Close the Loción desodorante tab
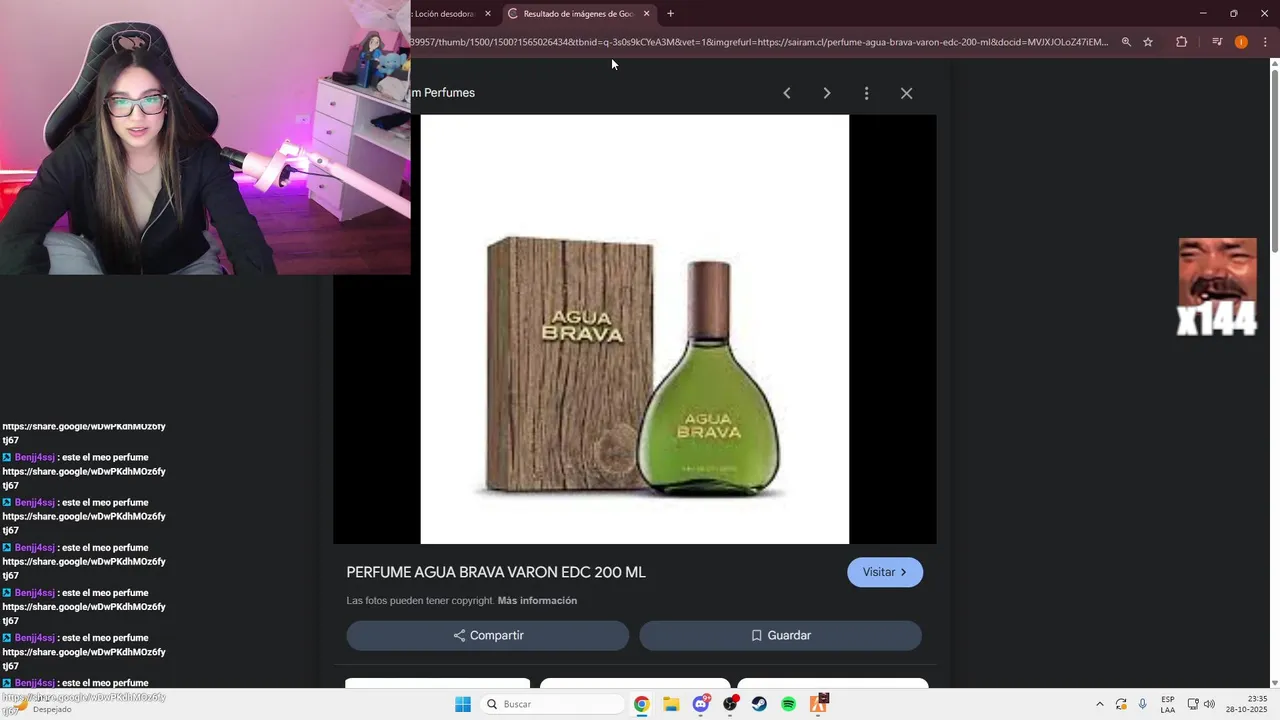Viewport: 1280px width, 720px height. [488, 14]
